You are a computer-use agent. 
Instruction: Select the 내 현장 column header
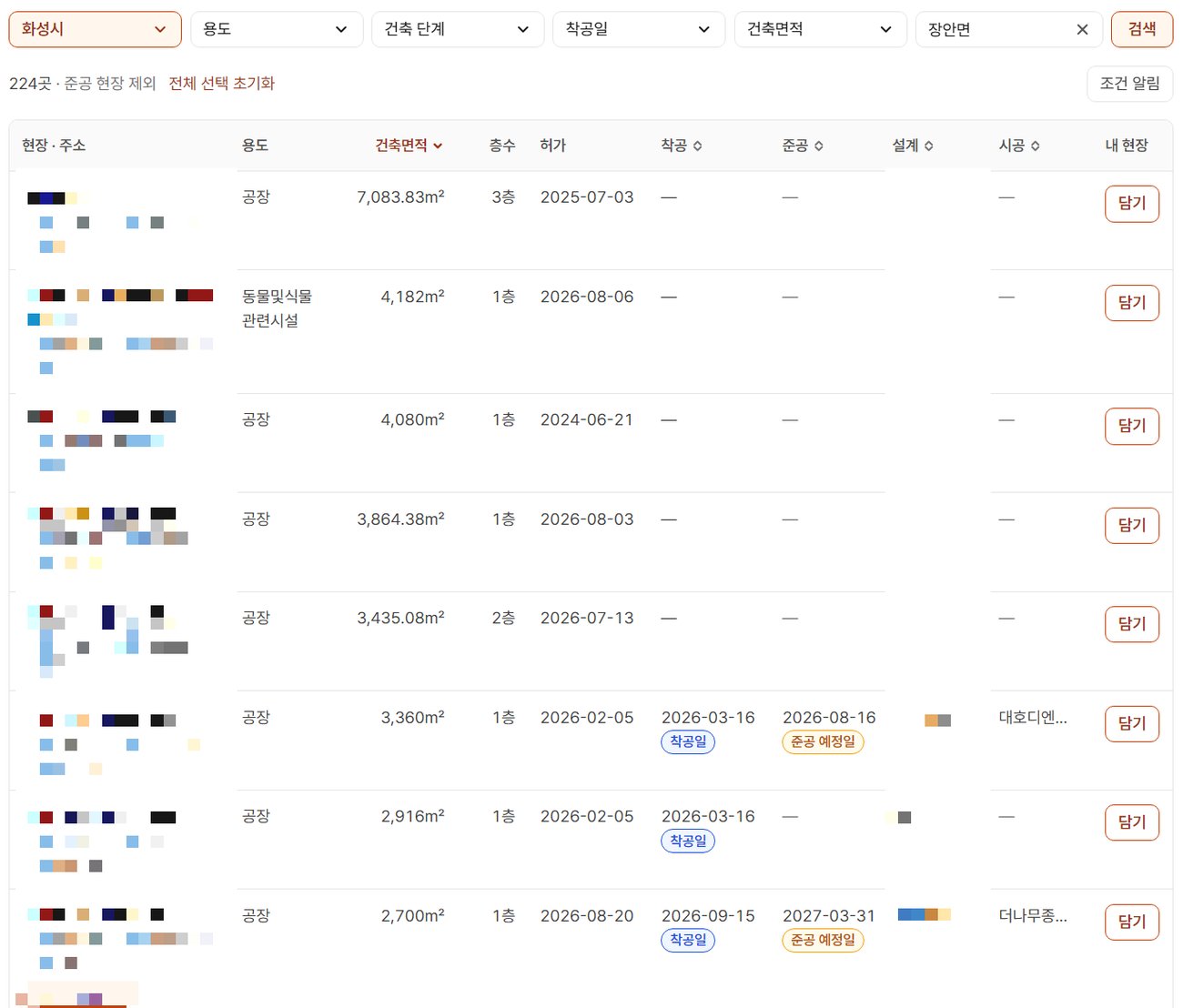point(1127,146)
